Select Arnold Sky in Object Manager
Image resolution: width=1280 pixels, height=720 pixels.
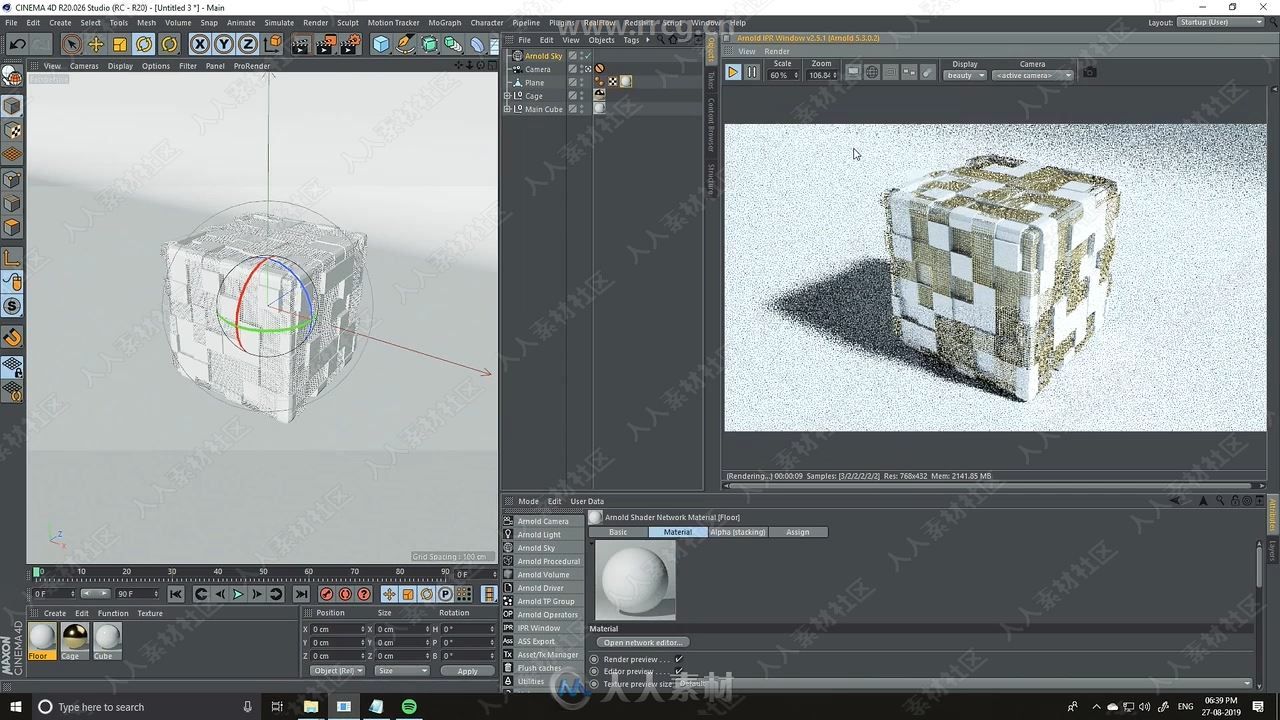coord(543,56)
